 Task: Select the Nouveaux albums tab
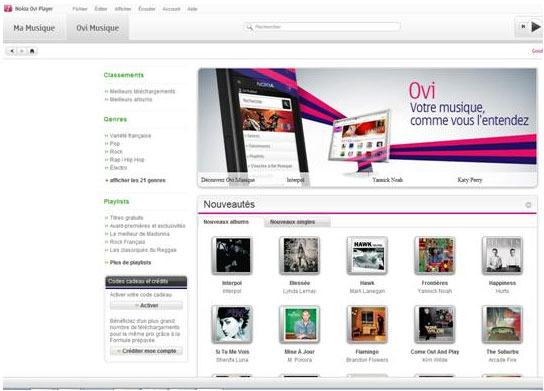[x=226, y=222]
